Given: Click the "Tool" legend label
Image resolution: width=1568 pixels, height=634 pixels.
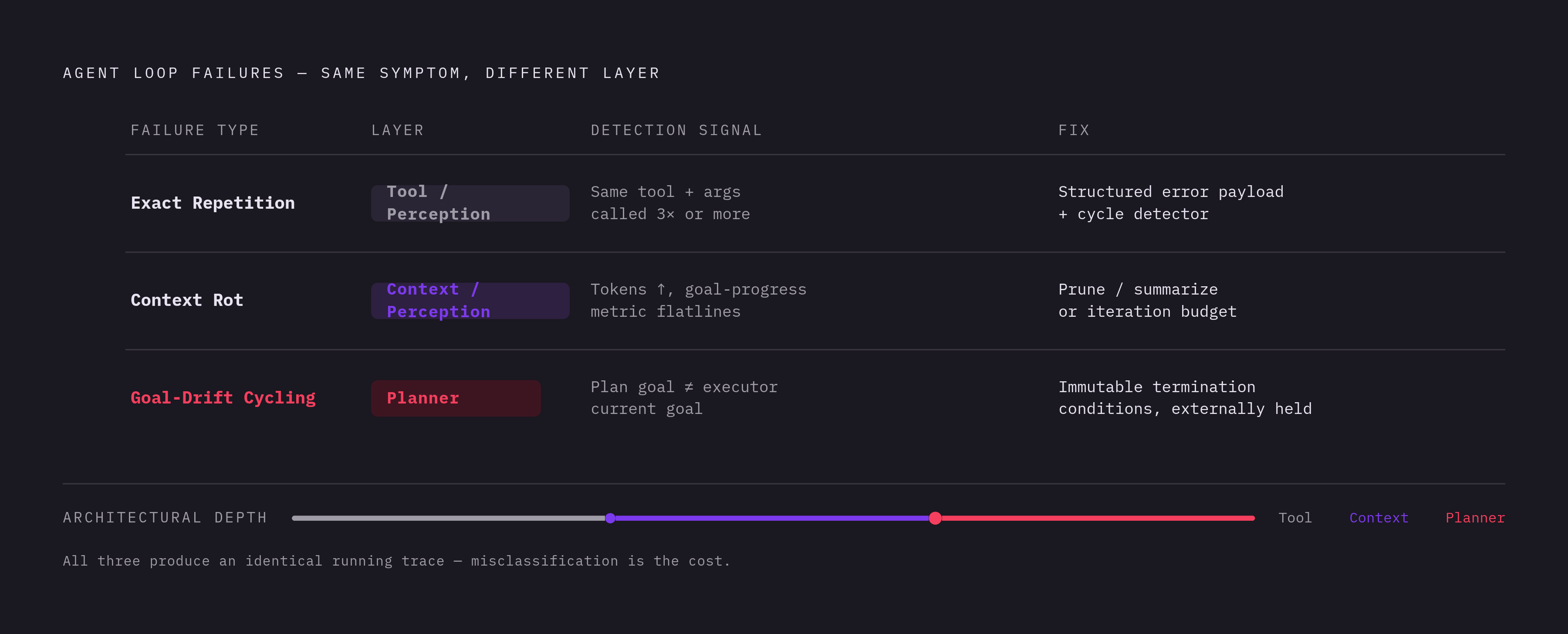Looking at the screenshot, I should coord(1295,518).
